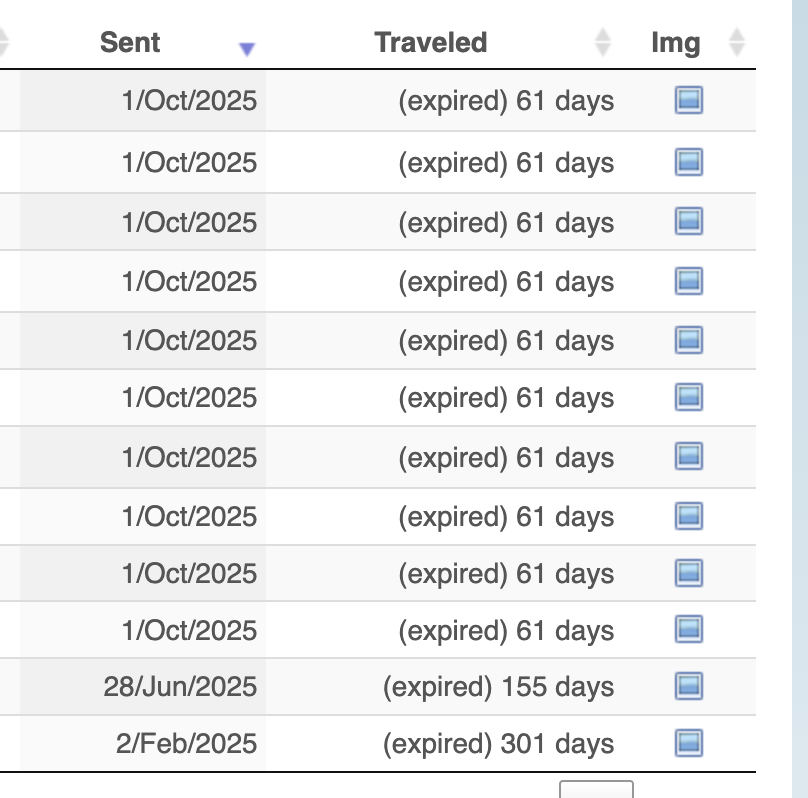Toggle sort arrows beside Img header

pos(737,42)
